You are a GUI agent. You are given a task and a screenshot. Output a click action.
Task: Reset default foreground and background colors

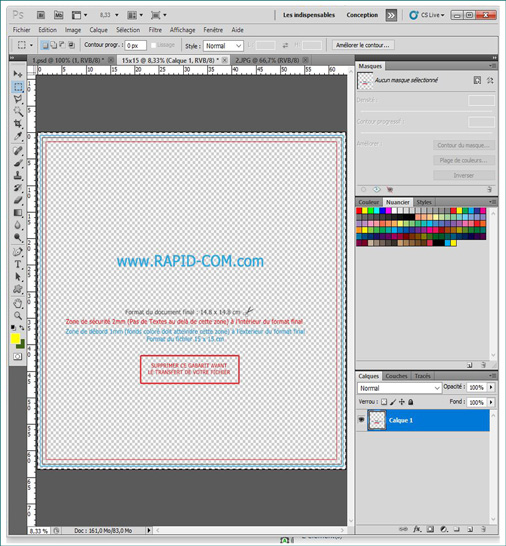pyautogui.click(x=13, y=327)
